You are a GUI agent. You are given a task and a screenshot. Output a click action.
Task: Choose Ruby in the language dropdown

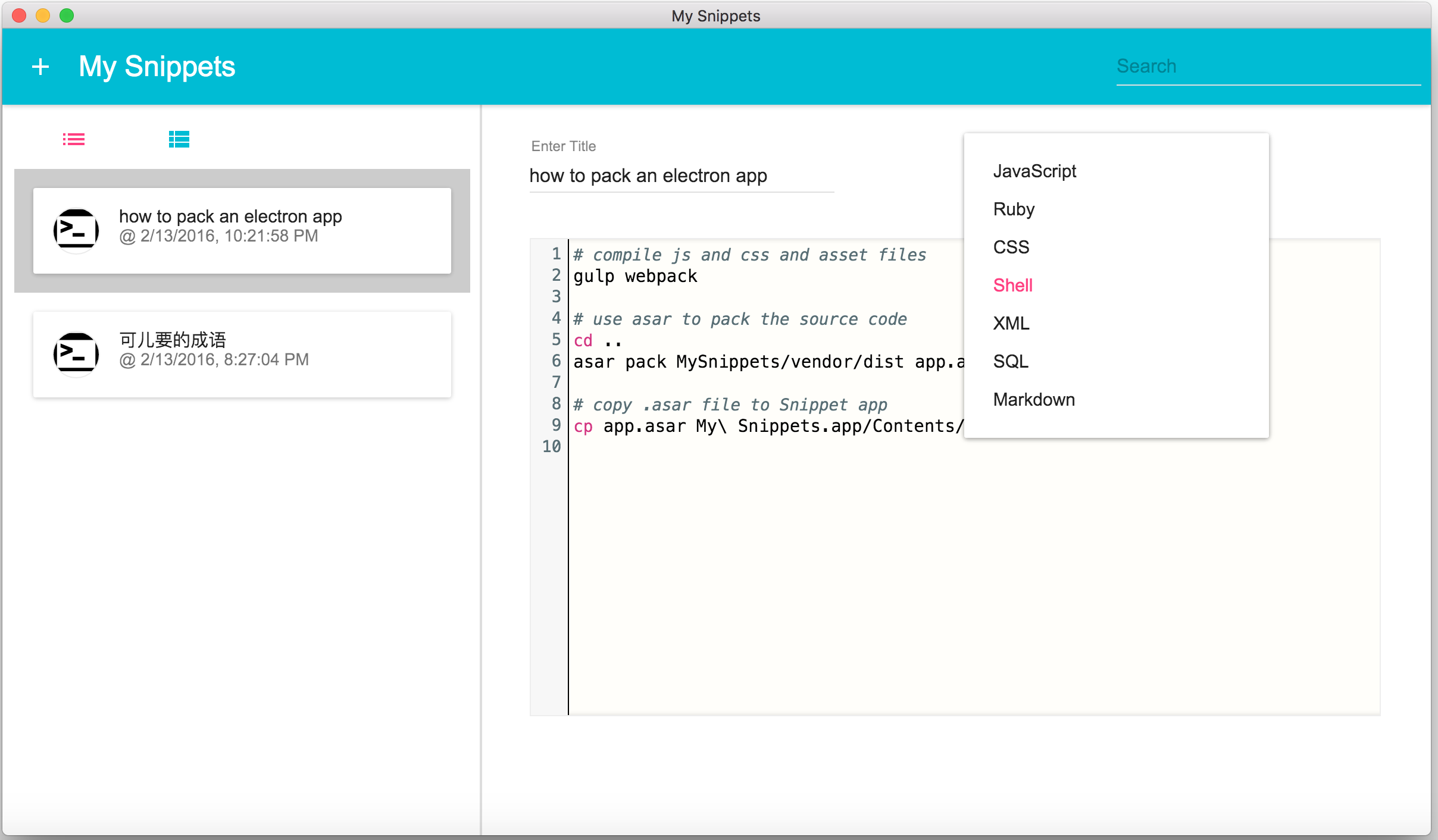(x=1014, y=209)
